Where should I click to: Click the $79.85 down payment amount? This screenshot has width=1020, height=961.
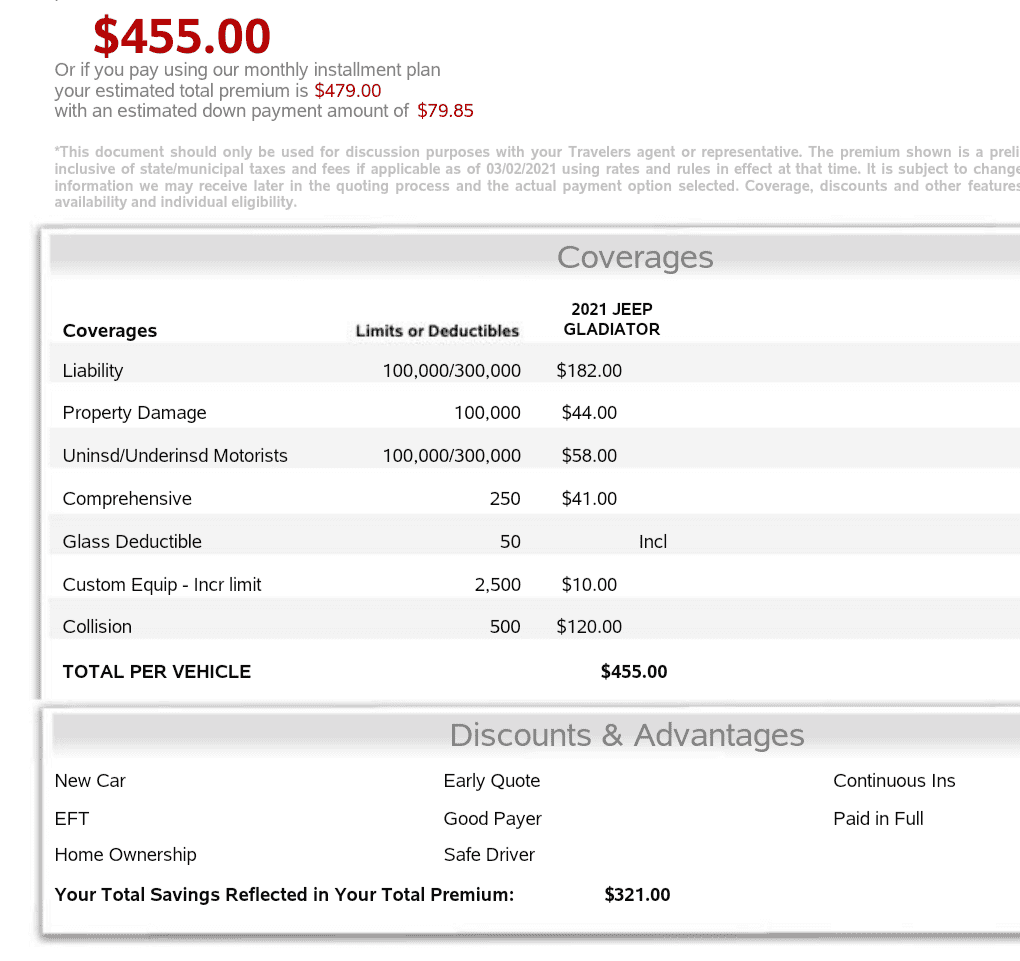(445, 111)
